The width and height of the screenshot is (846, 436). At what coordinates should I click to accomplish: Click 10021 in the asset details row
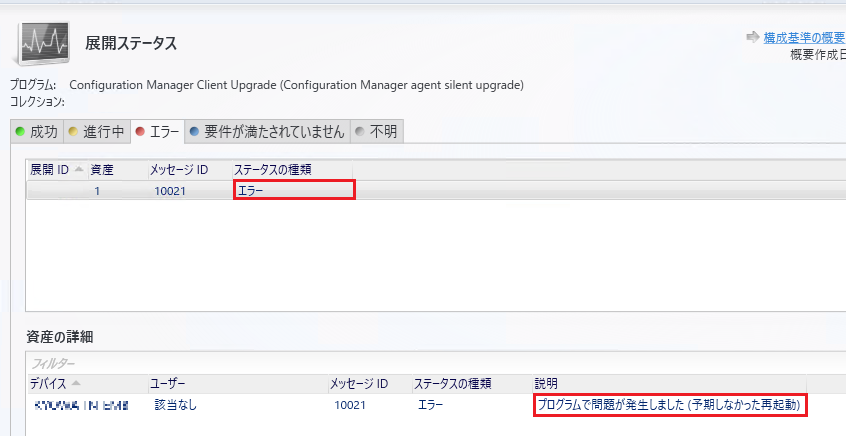350,405
